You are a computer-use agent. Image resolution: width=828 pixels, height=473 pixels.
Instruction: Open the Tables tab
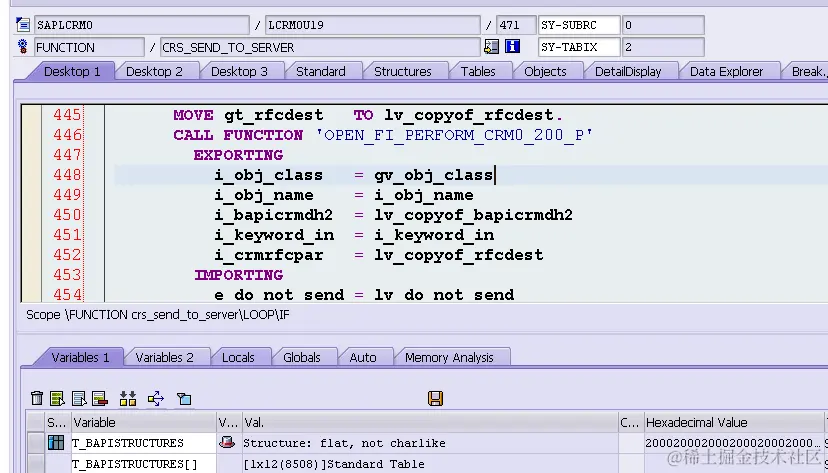tap(478, 71)
